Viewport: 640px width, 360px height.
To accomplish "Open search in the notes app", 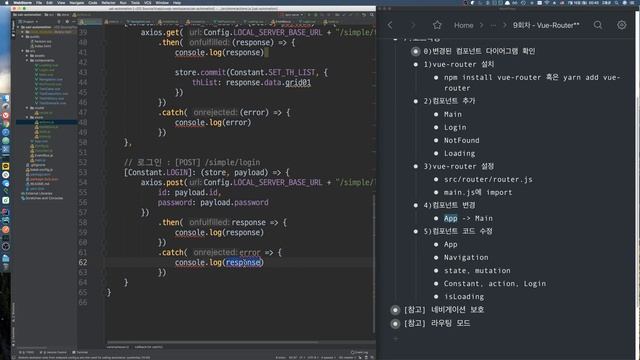I will pyautogui.click(x=598, y=25).
